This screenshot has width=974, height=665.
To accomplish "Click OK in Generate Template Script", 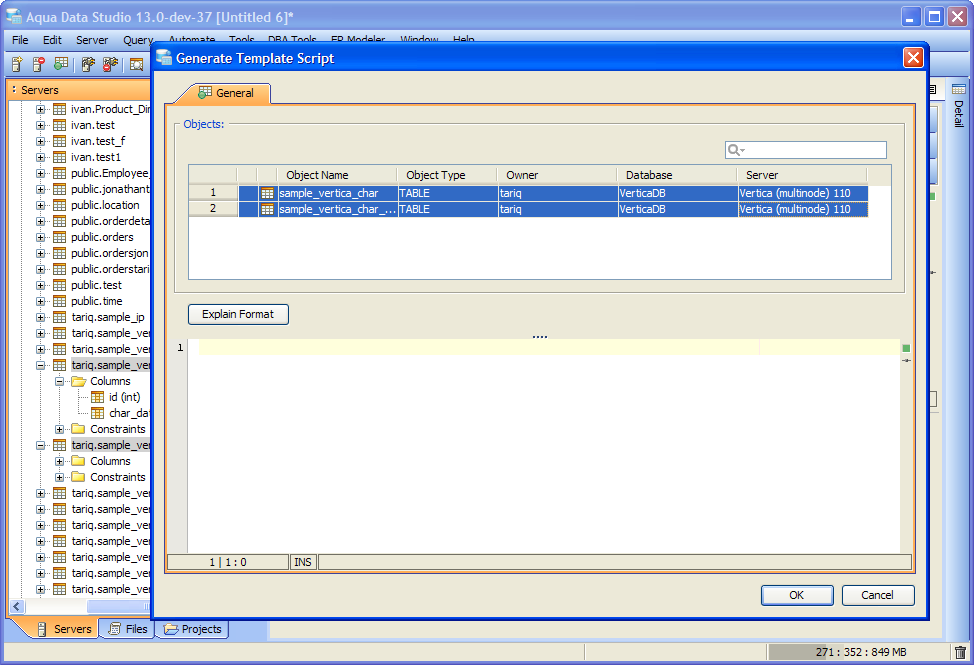I will (797, 595).
